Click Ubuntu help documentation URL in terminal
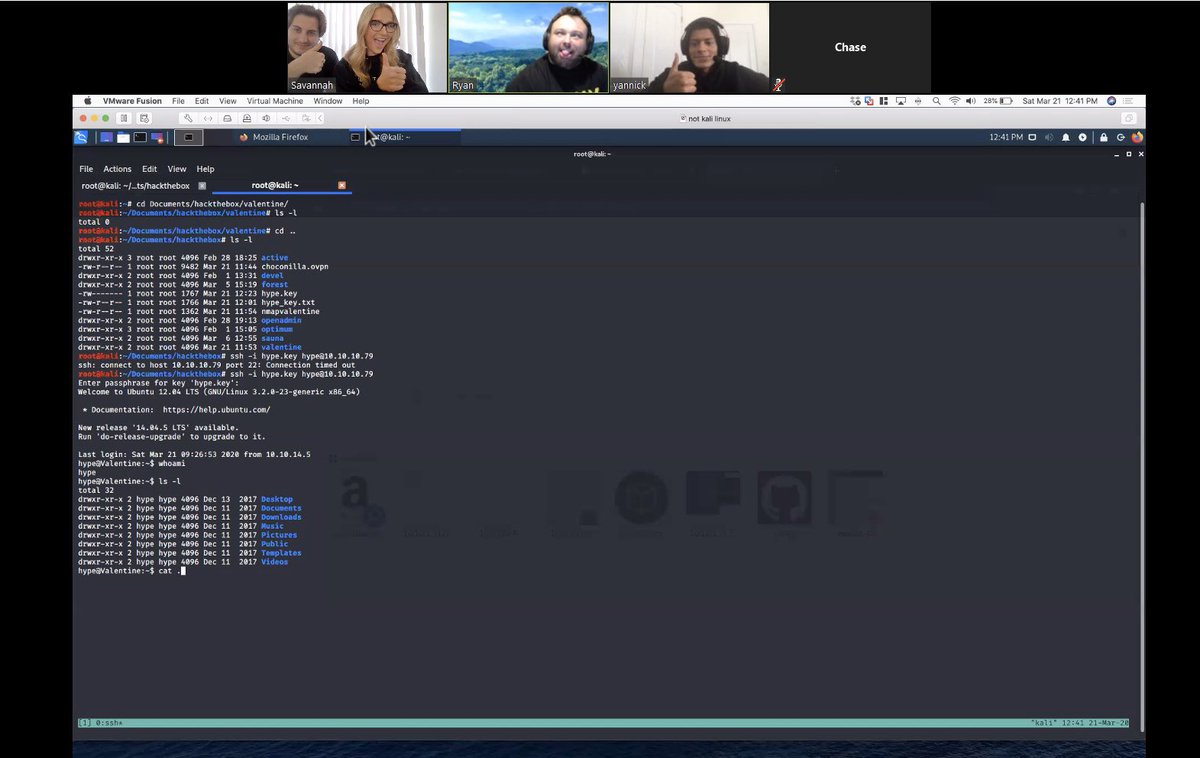The height and width of the screenshot is (758, 1200). pyautogui.click(x=217, y=410)
